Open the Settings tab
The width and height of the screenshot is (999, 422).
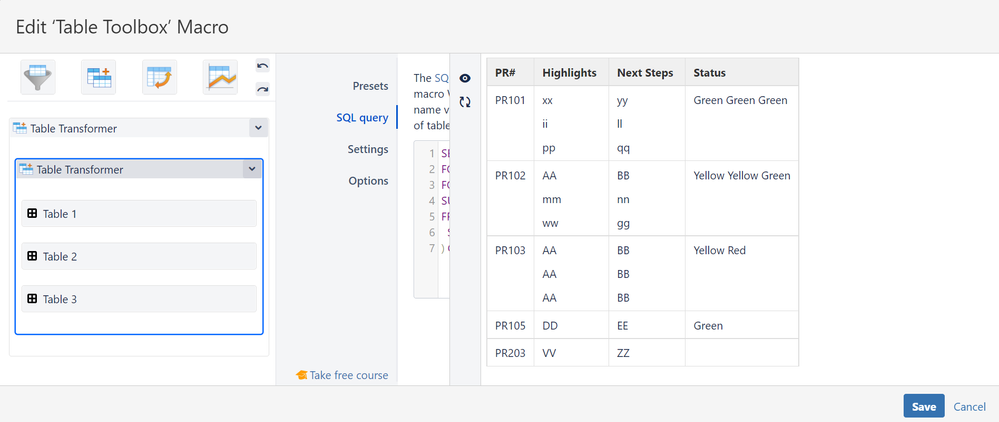click(368, 149)
